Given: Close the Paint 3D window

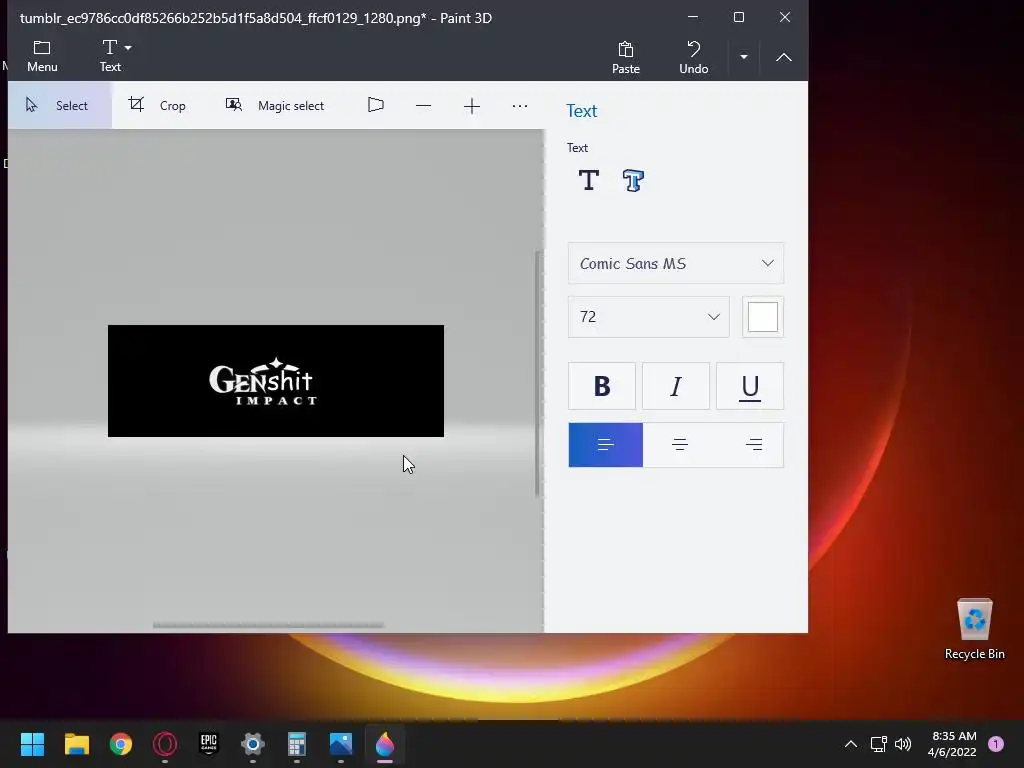Looking at the screenshot, I should 785,17.
